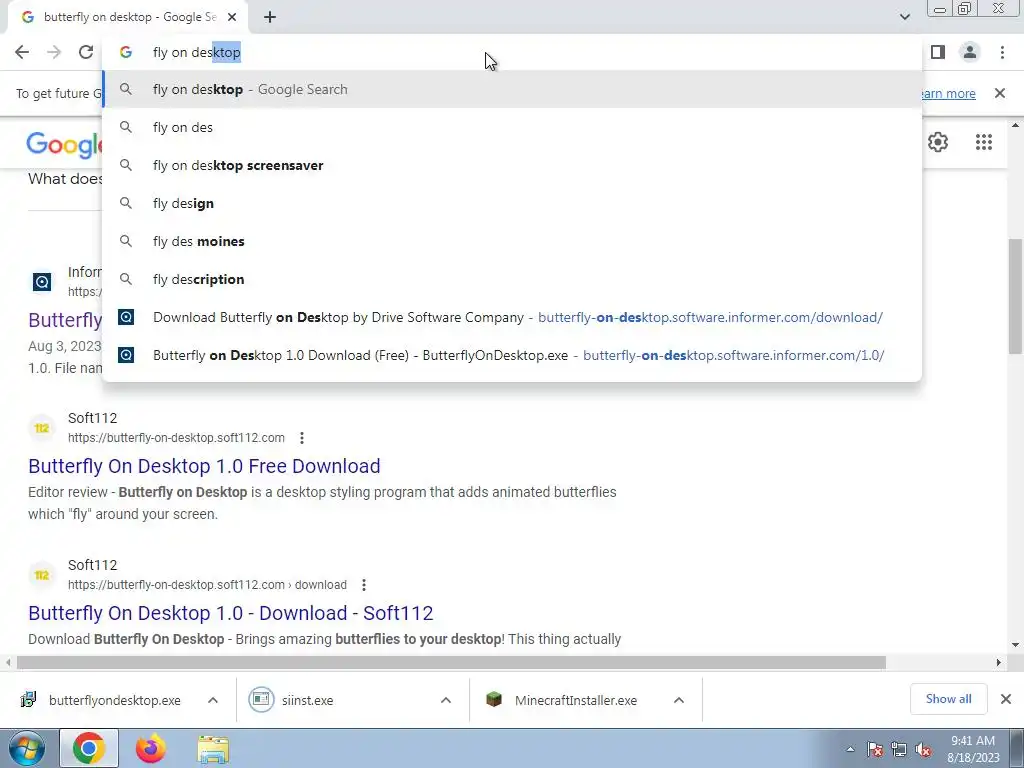Open 'Butterfly On Desktop 1.0 - Download - Soft112' result
This screenshot has height=768, width=1024.
[231, 613]
